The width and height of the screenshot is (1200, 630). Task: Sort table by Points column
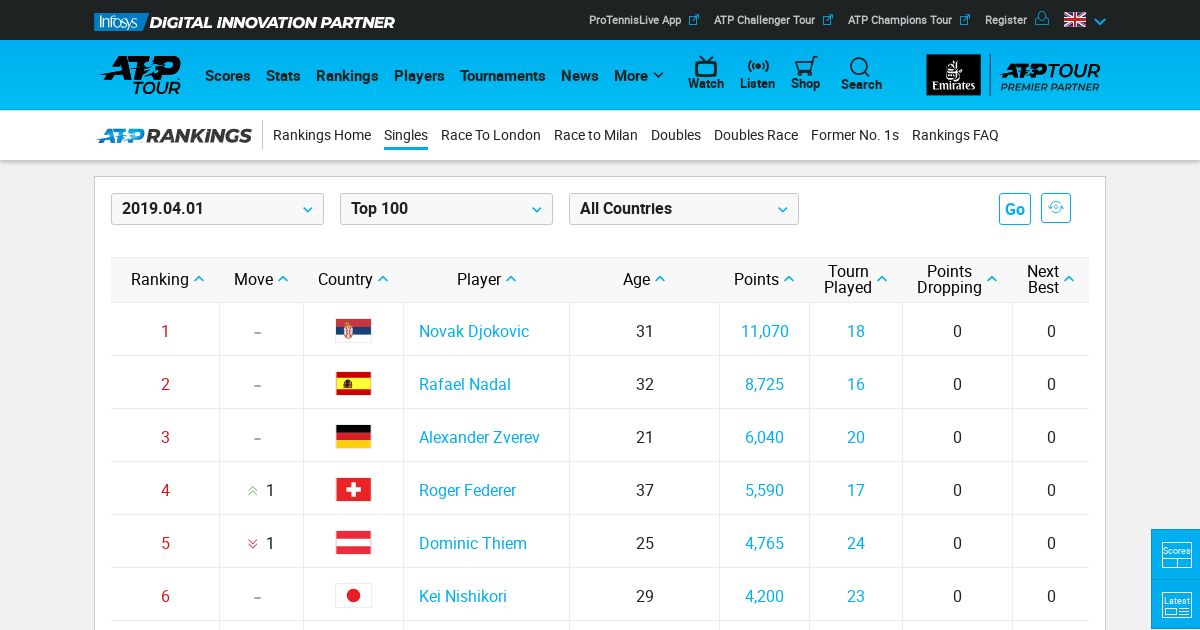[764, 280]
